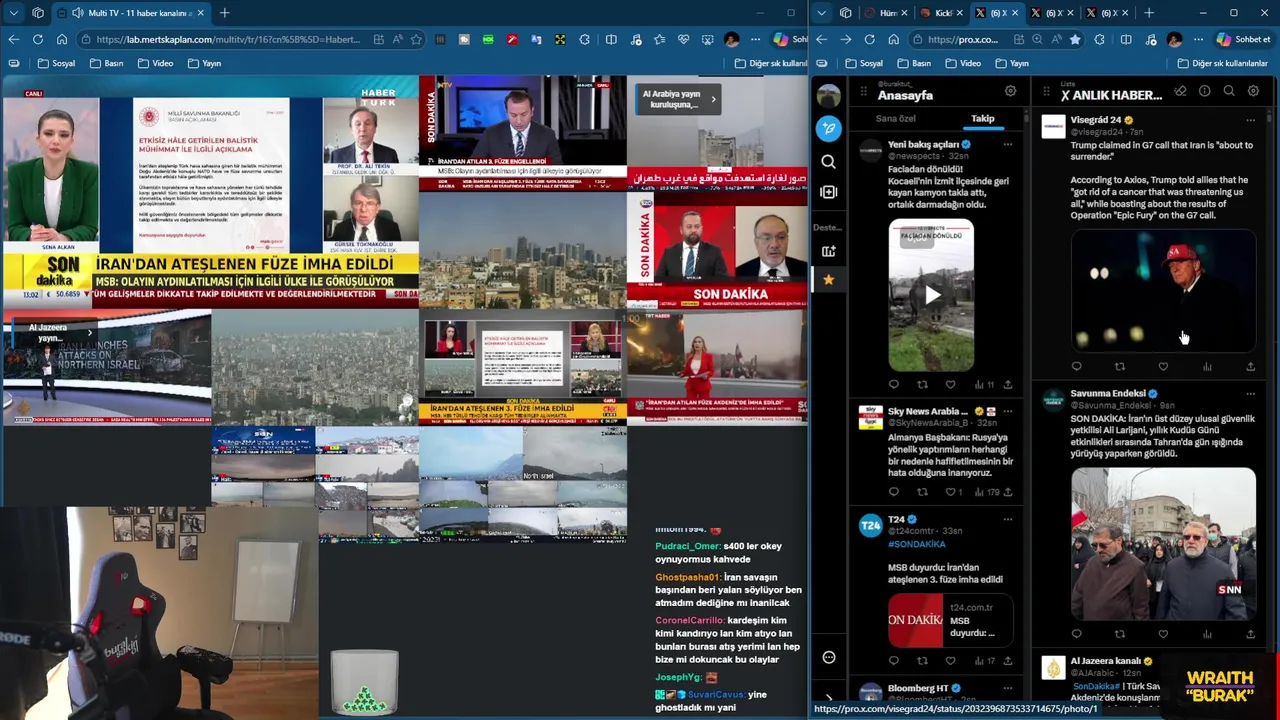The image size is (1280, 720).
Task: Open new tab in left browser window
Action: (224, 13)
